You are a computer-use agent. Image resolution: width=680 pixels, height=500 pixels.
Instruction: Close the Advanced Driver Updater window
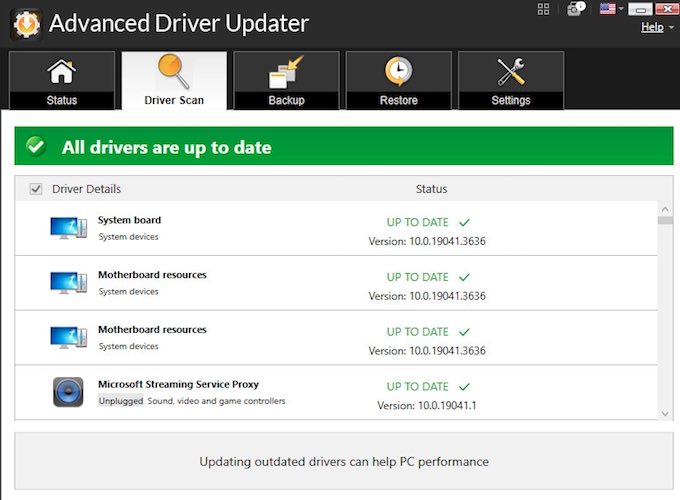coord(667,9)
